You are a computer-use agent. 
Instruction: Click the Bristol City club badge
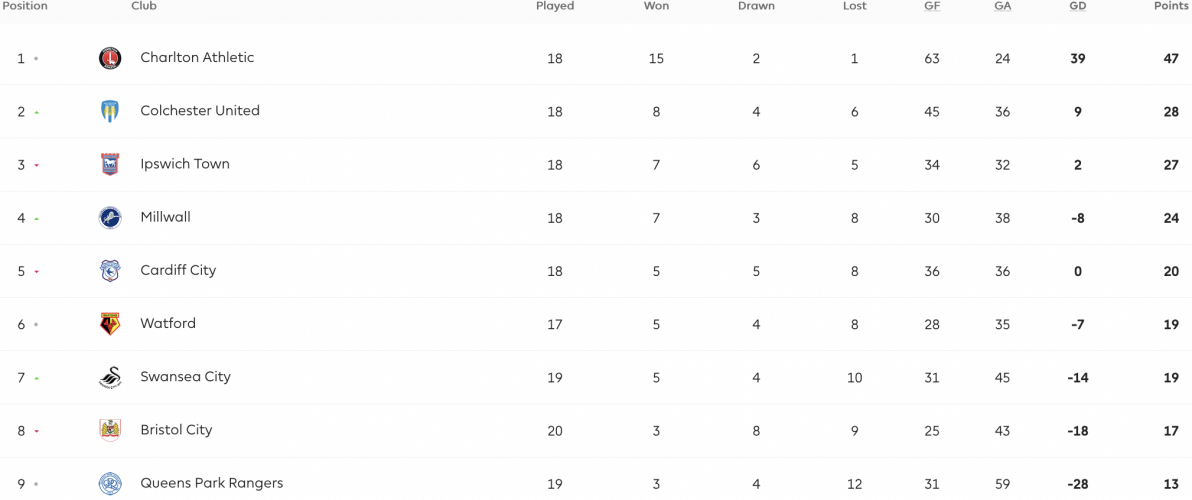pyautogui.click(x=110, y=431)
